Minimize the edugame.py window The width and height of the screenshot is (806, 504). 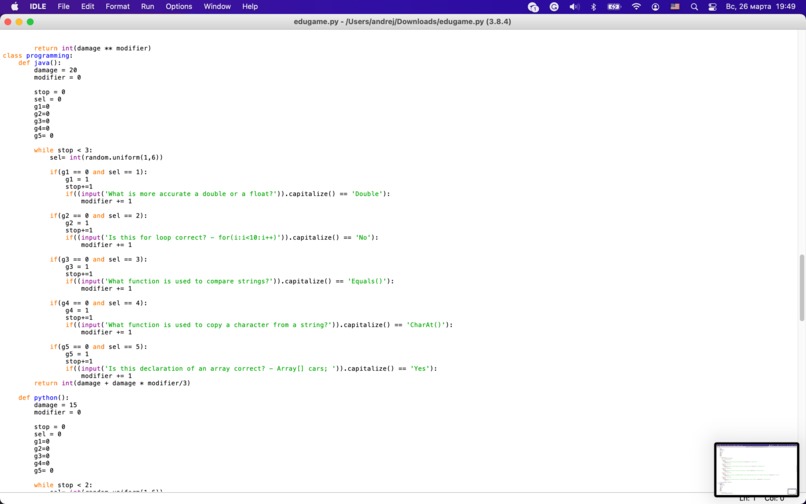pos(19,22)
